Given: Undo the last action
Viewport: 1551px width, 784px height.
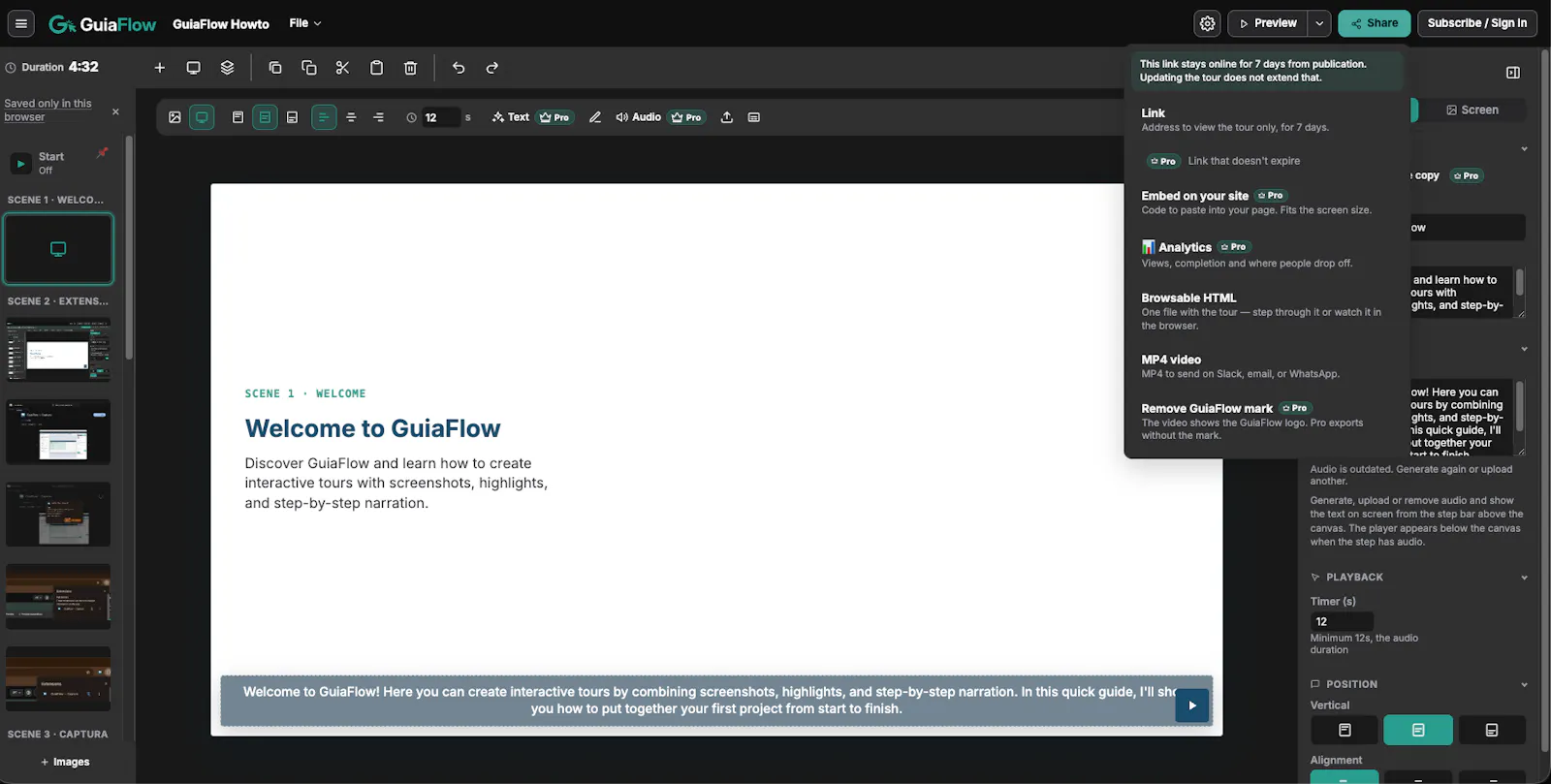Looking at the screenshot, I should coord(459,68).
